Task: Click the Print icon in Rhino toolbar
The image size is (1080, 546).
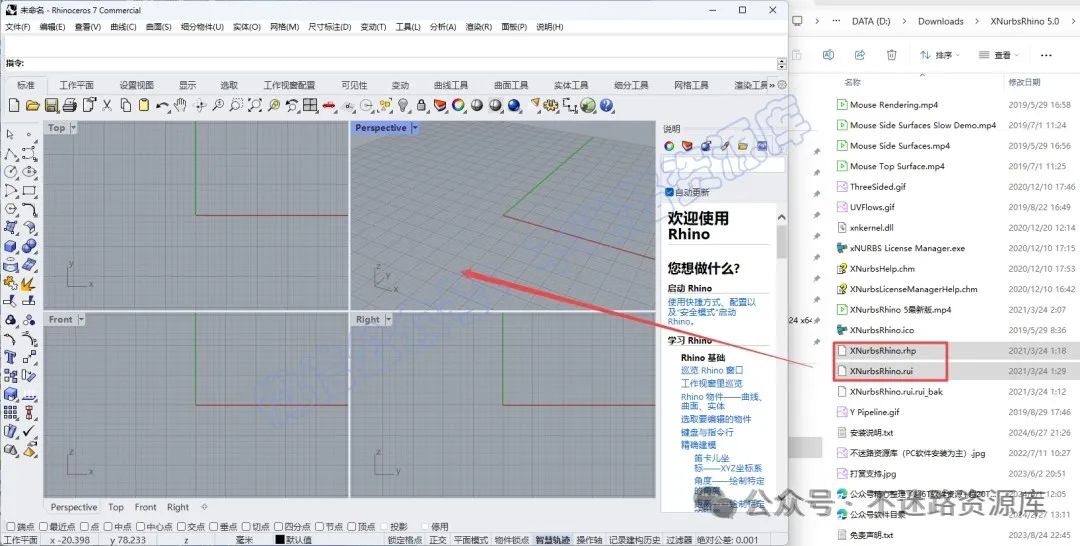Action: pyautogui.click(x=70, y=105)
